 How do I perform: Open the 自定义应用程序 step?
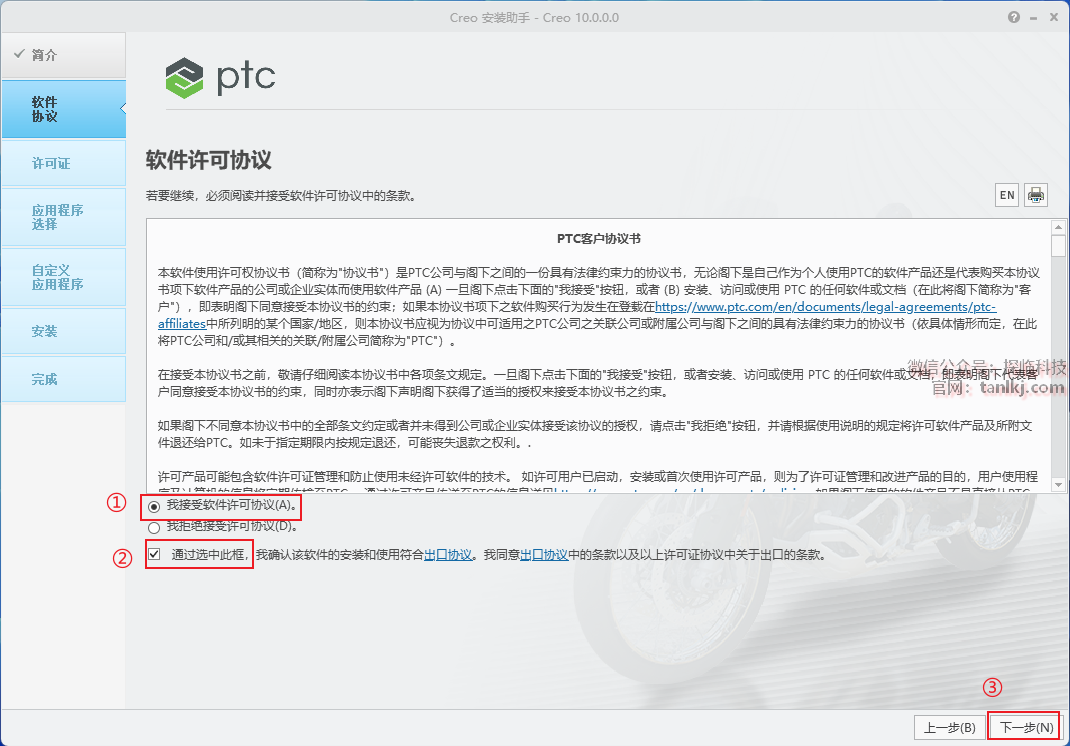click(x=63, y=277)
